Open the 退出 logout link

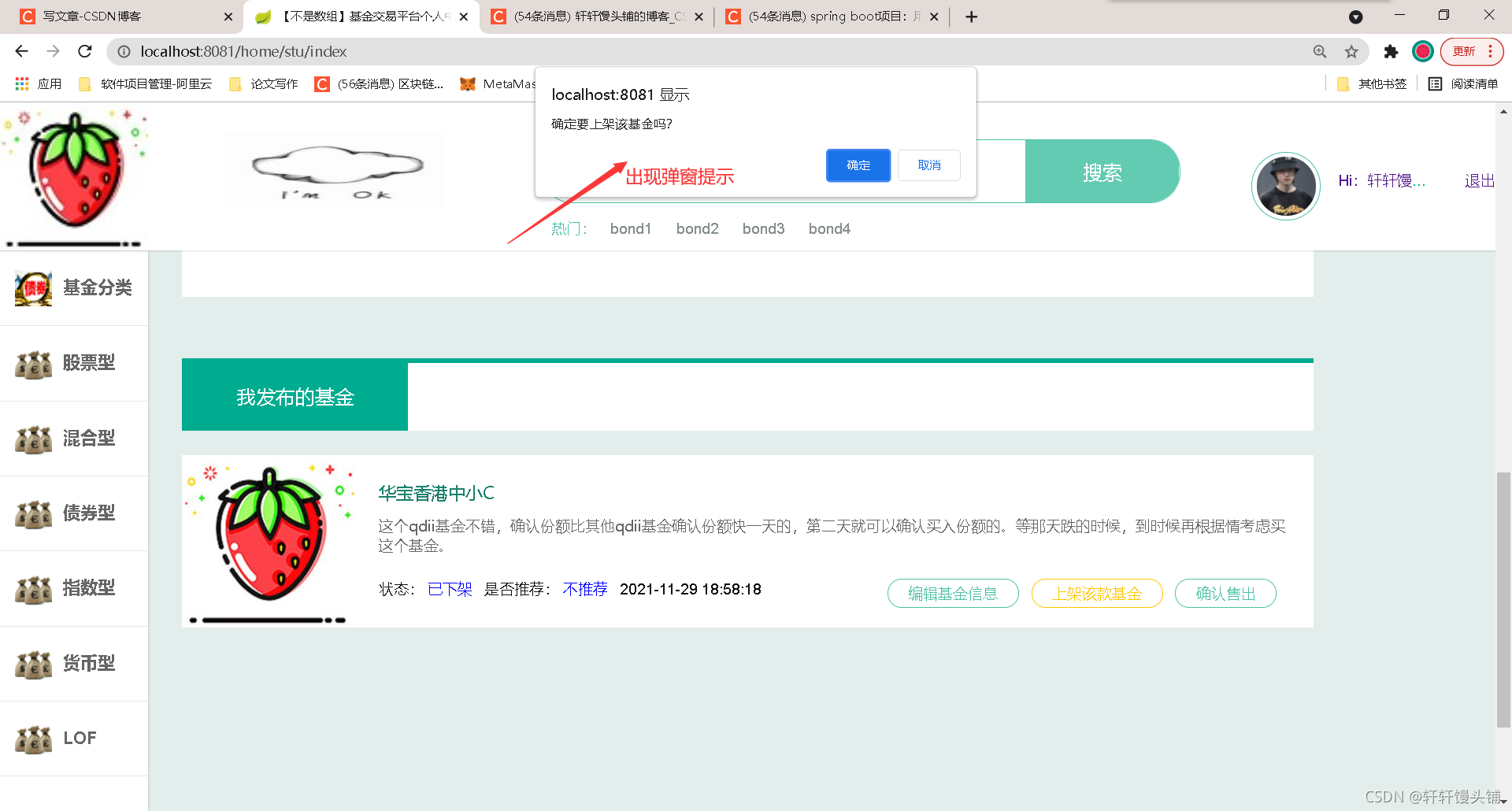click(1480, 181)
